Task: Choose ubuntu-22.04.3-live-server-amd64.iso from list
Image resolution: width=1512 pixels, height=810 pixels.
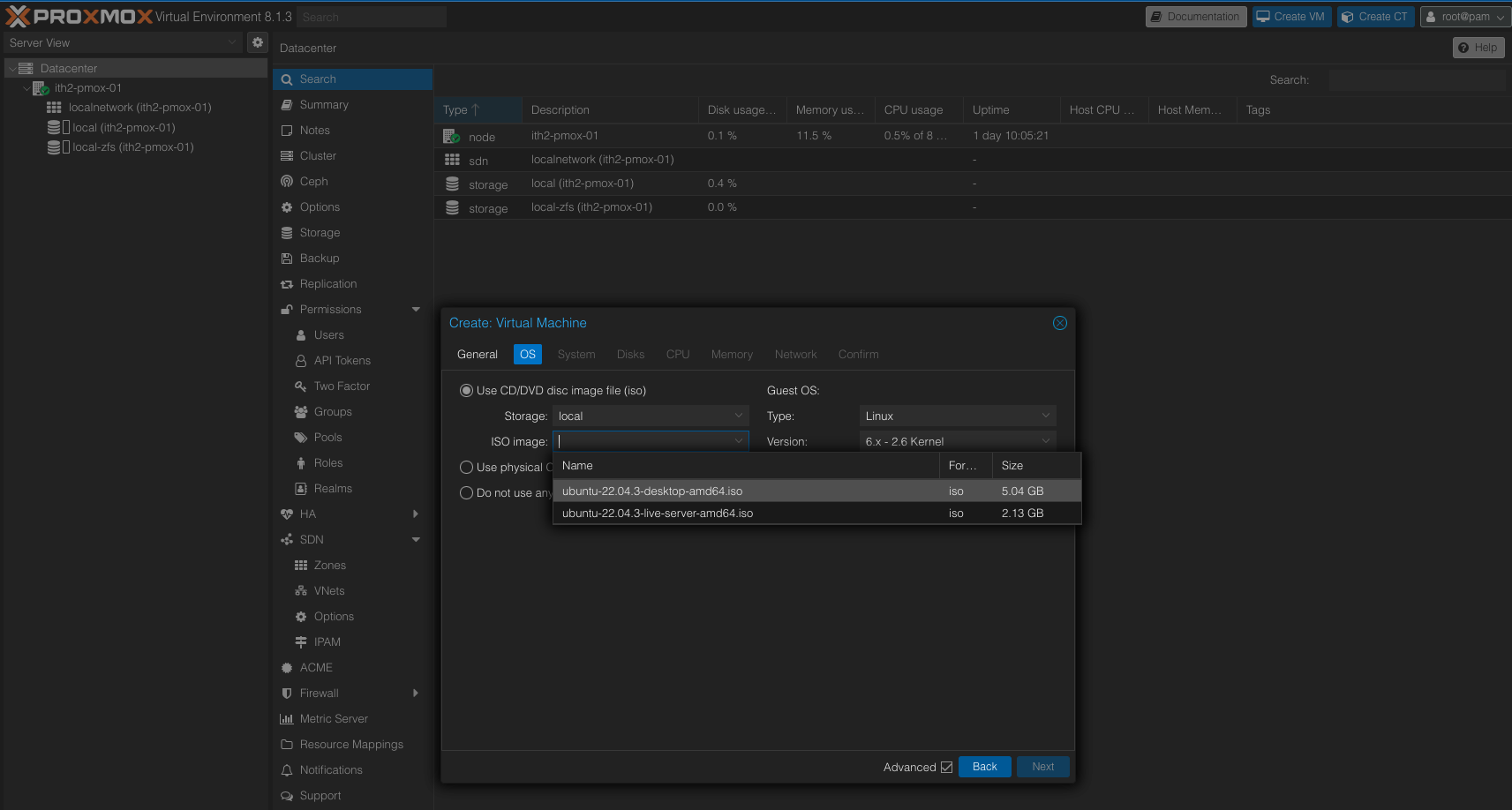Action: tap(658, 514)
